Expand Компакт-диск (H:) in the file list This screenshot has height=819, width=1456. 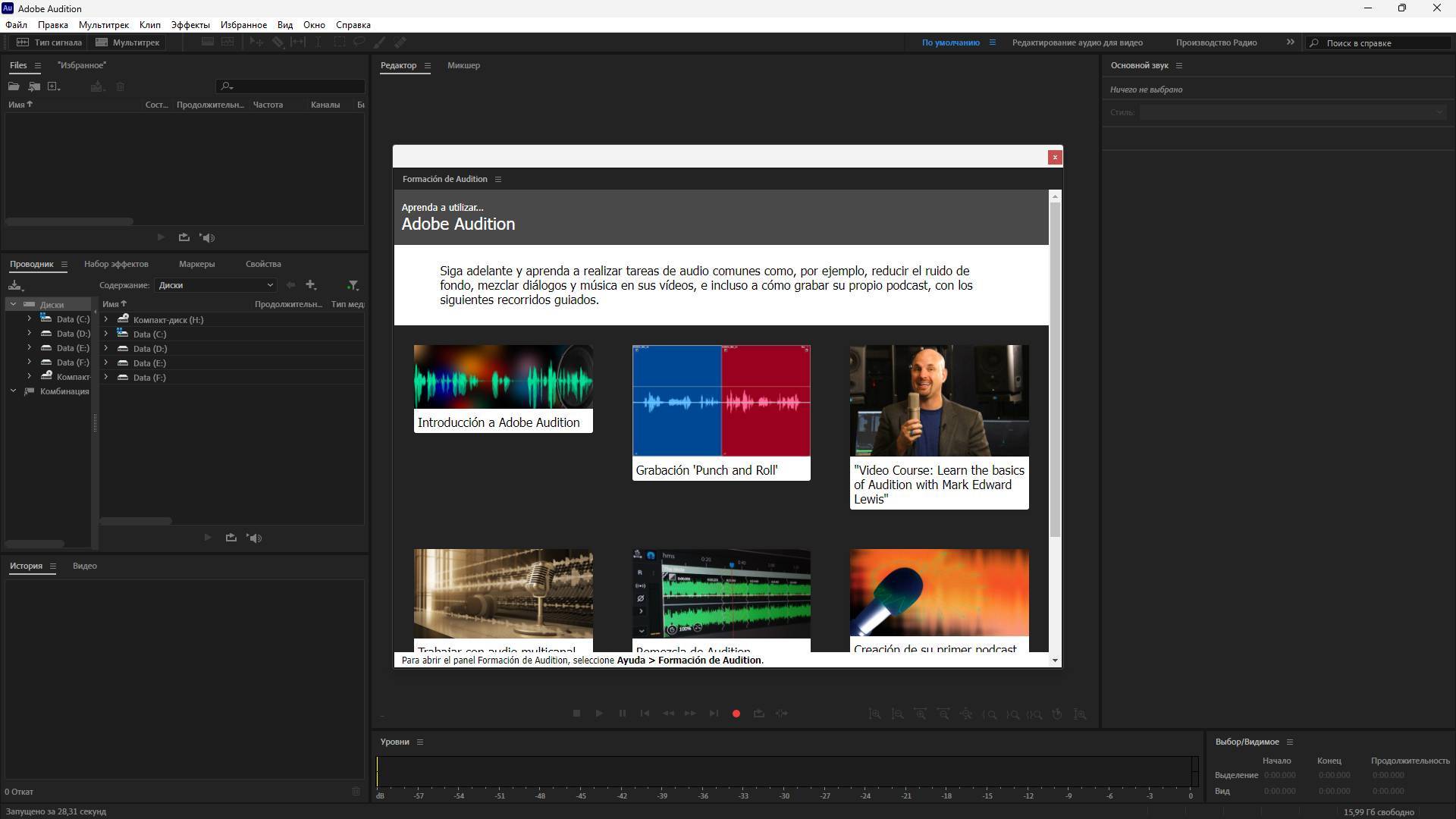tap(106, 319)
